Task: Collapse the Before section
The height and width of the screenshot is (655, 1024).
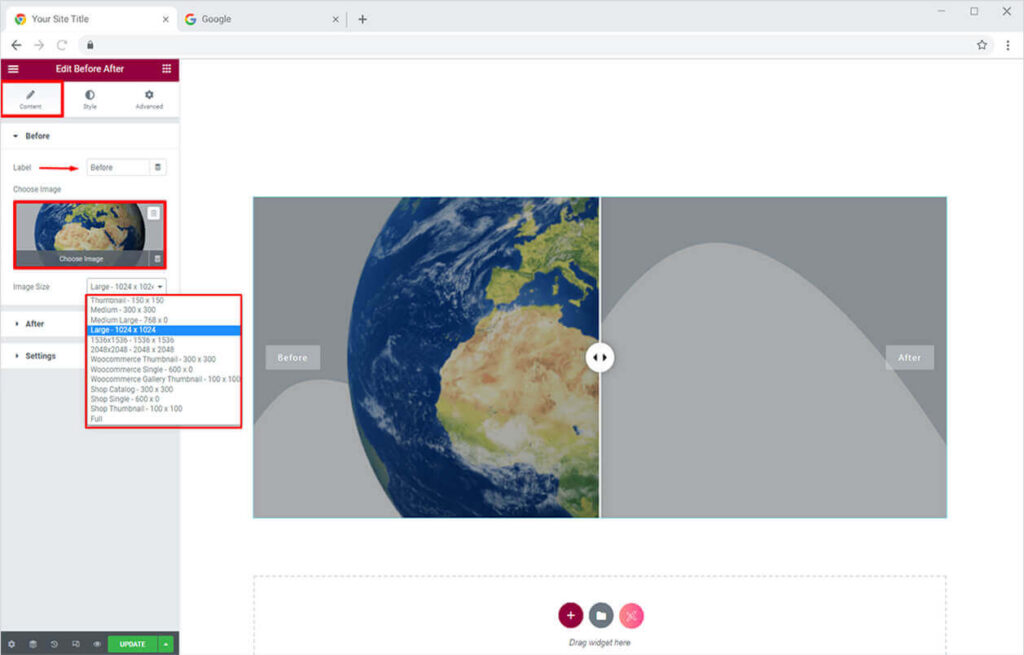Action: click(x=37, y=136)
